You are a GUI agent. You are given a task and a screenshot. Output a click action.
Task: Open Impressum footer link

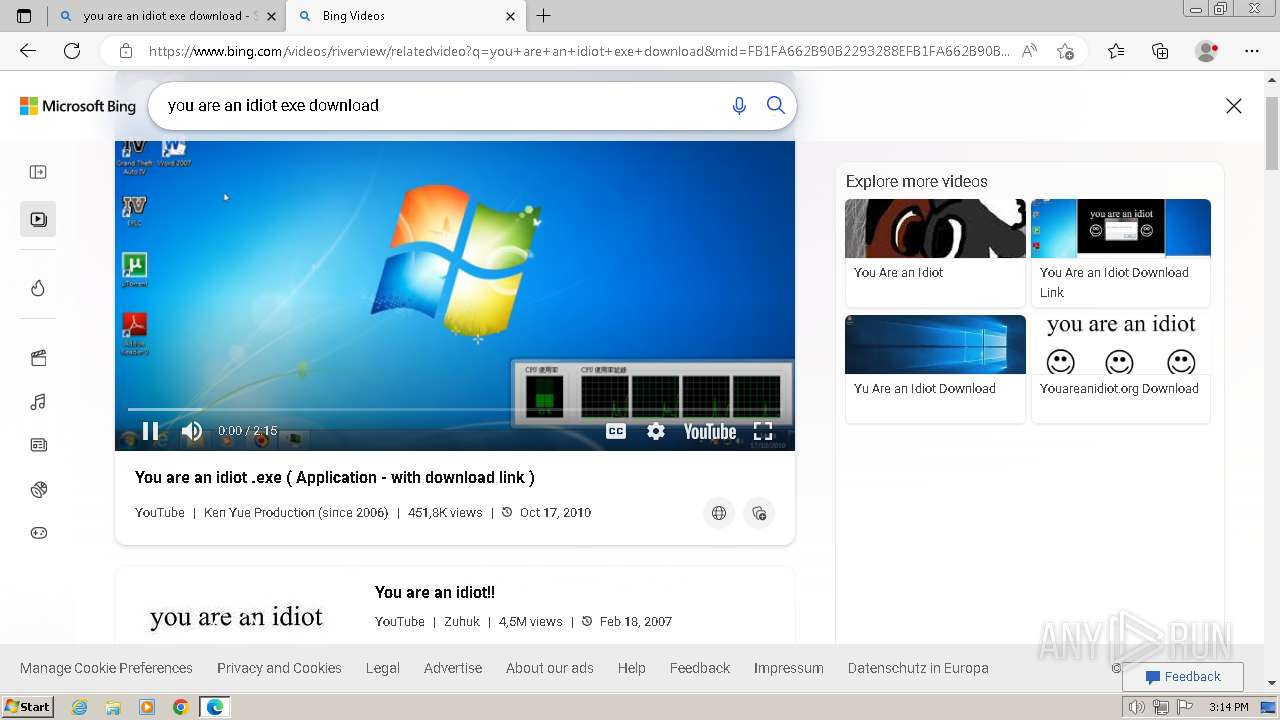[x=789, y=668]
